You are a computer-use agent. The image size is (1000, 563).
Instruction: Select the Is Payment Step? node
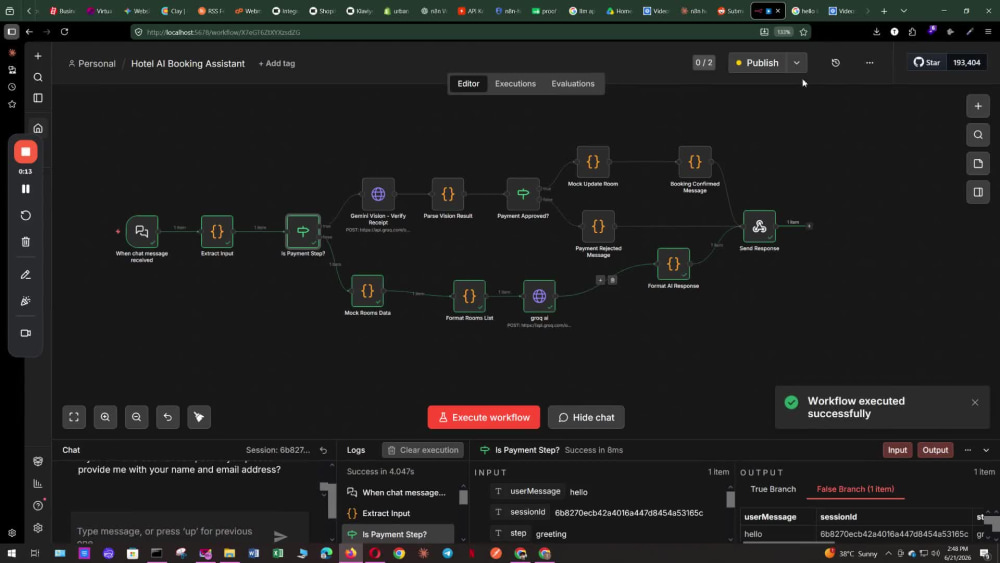coord(303,231)
